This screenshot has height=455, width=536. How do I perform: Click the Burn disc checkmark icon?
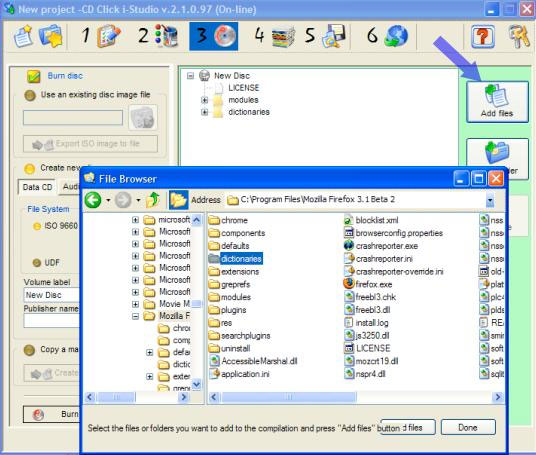point(34,76)
